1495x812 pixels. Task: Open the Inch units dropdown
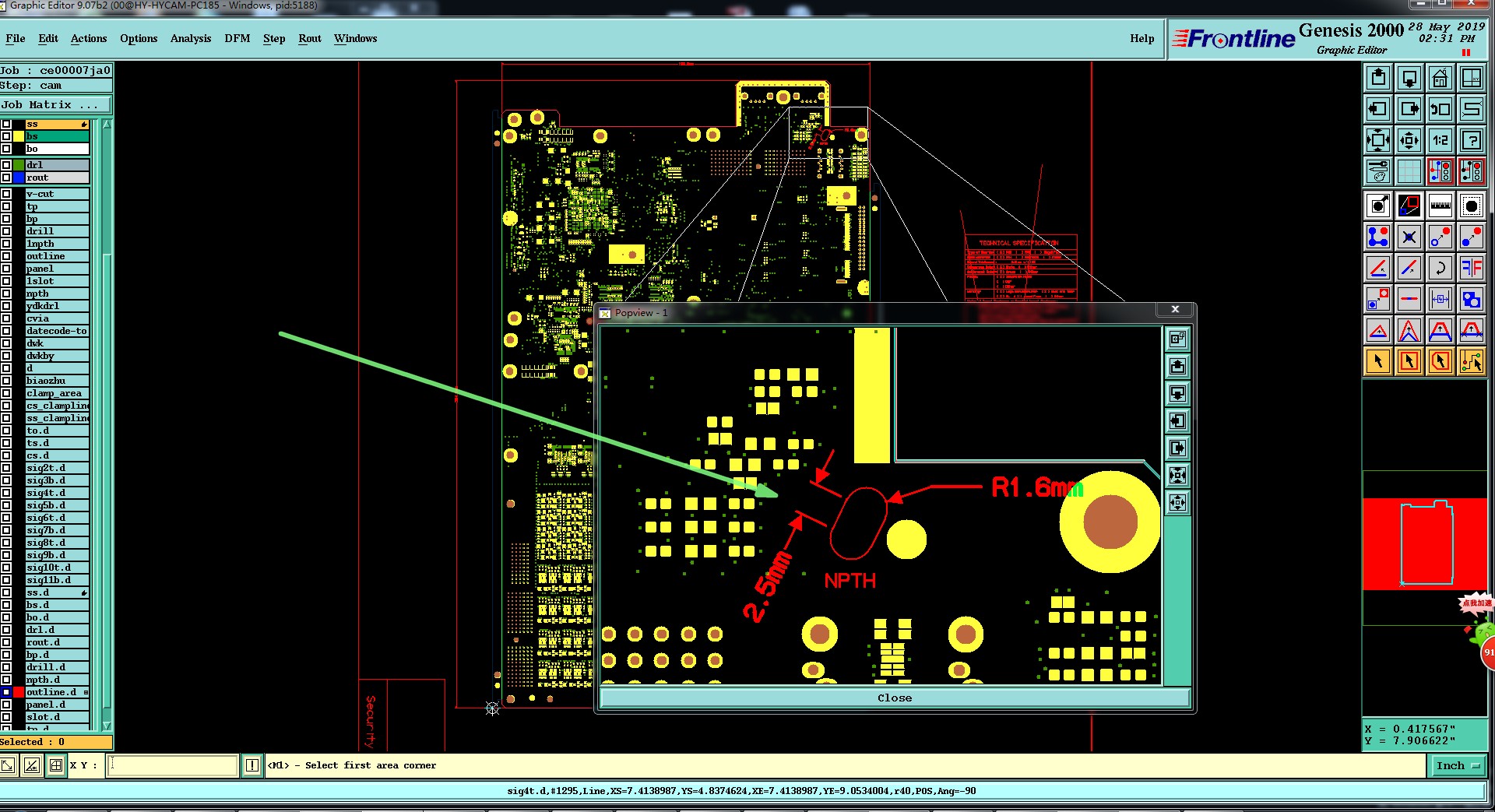tap(1458, 766)
